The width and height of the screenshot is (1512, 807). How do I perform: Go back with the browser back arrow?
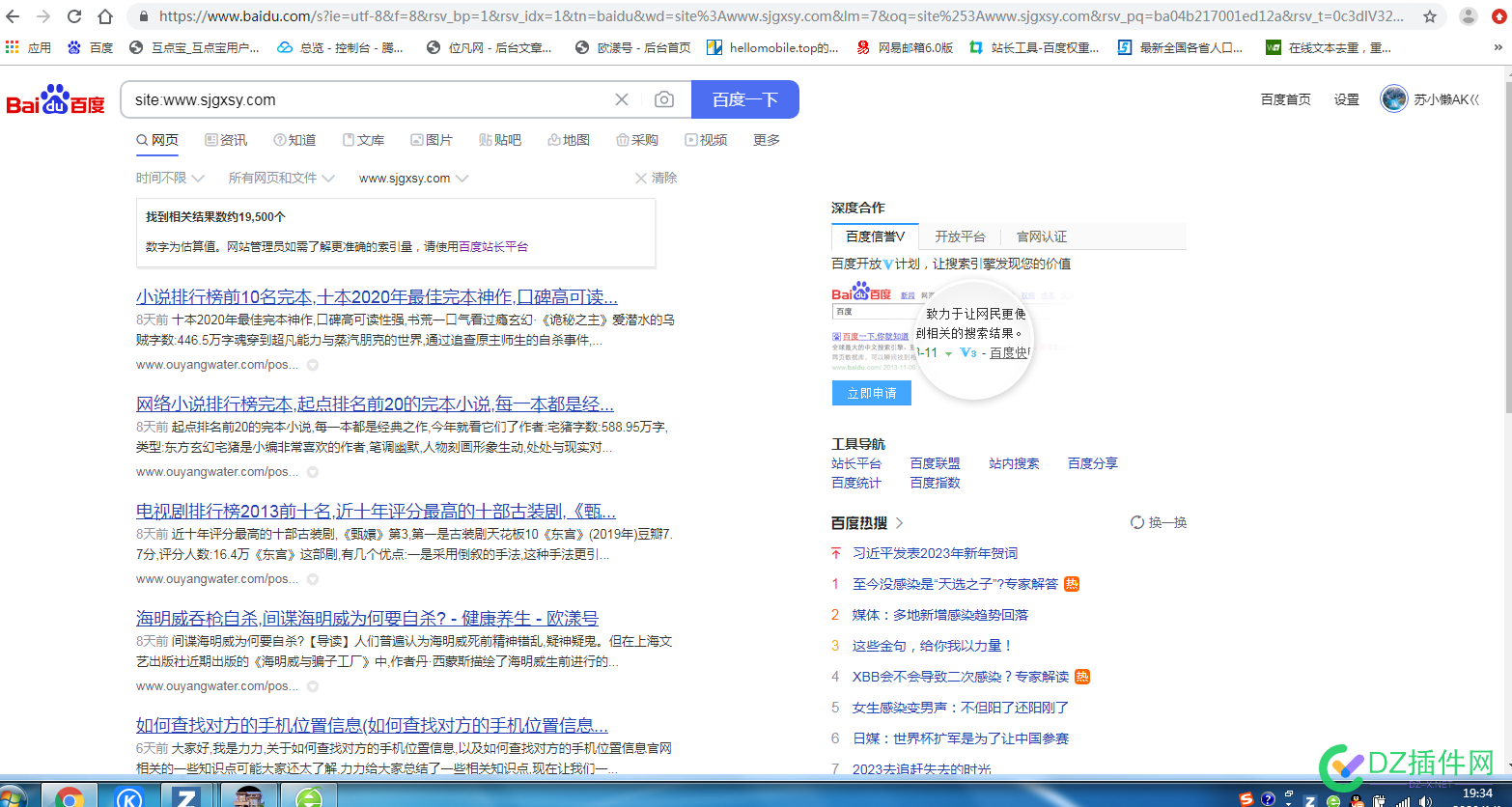pyautogui.click(x=13, y=16)
